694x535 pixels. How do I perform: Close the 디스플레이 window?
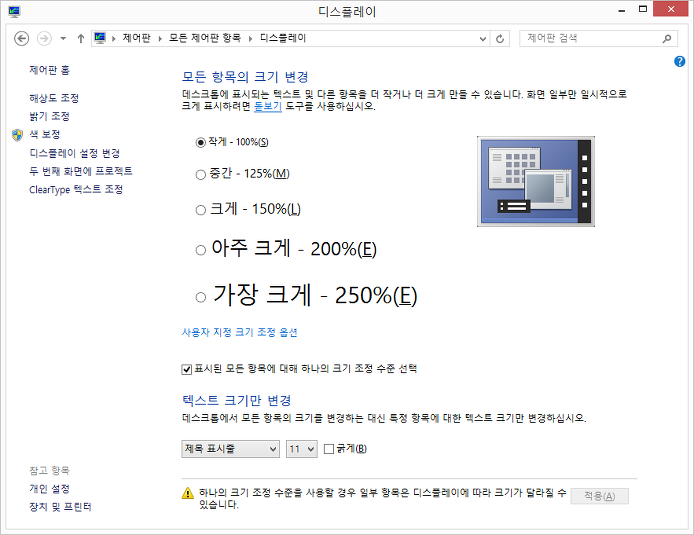[671, 9]
